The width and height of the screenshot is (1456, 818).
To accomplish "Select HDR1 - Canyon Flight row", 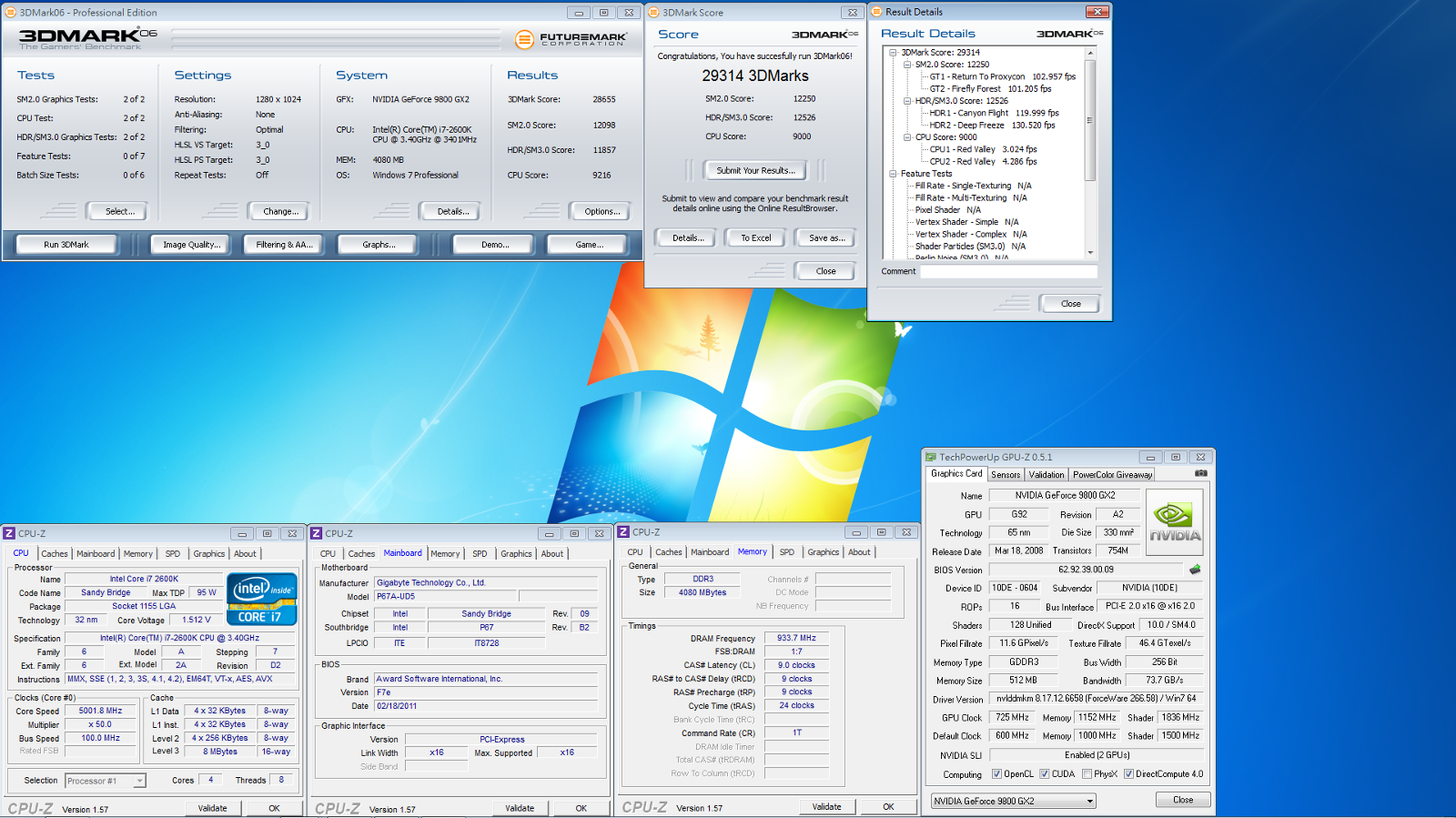I will pyautogui.click(x=994, y=113).
